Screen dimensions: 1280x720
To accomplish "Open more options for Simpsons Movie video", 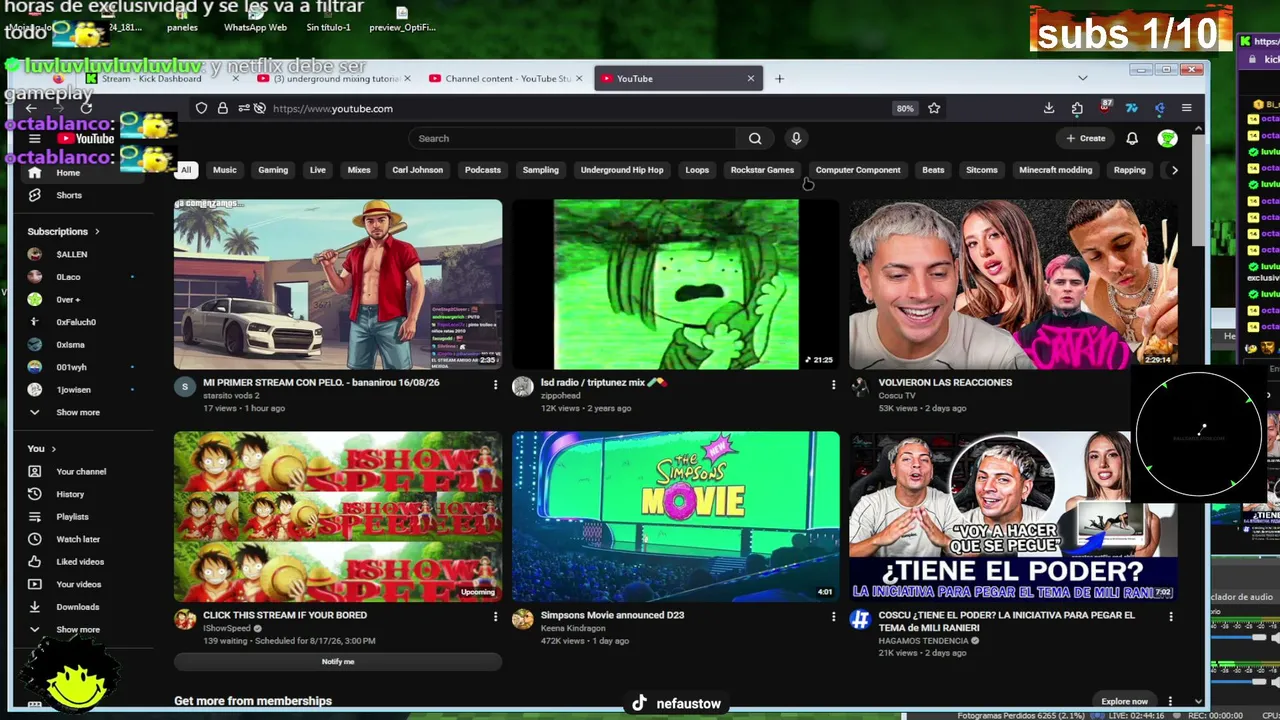I will click(x=833, y=617).
